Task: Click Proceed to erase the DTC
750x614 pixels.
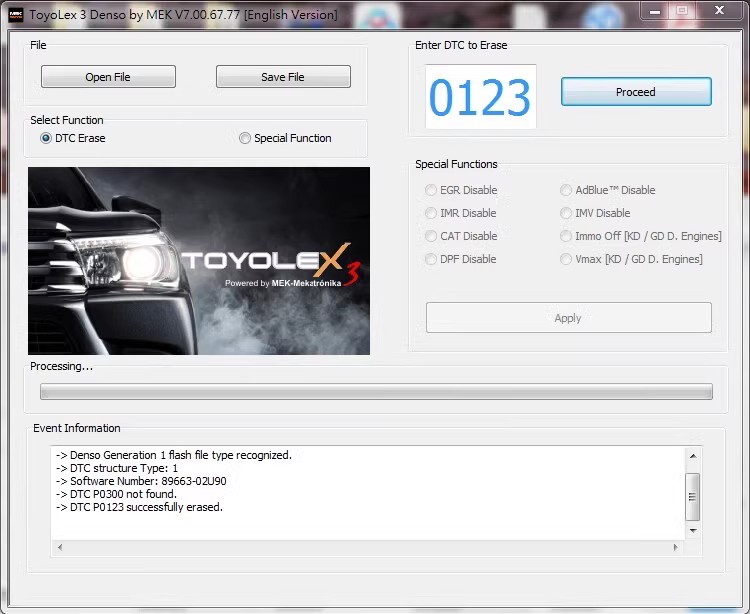Action: [636, 91]
